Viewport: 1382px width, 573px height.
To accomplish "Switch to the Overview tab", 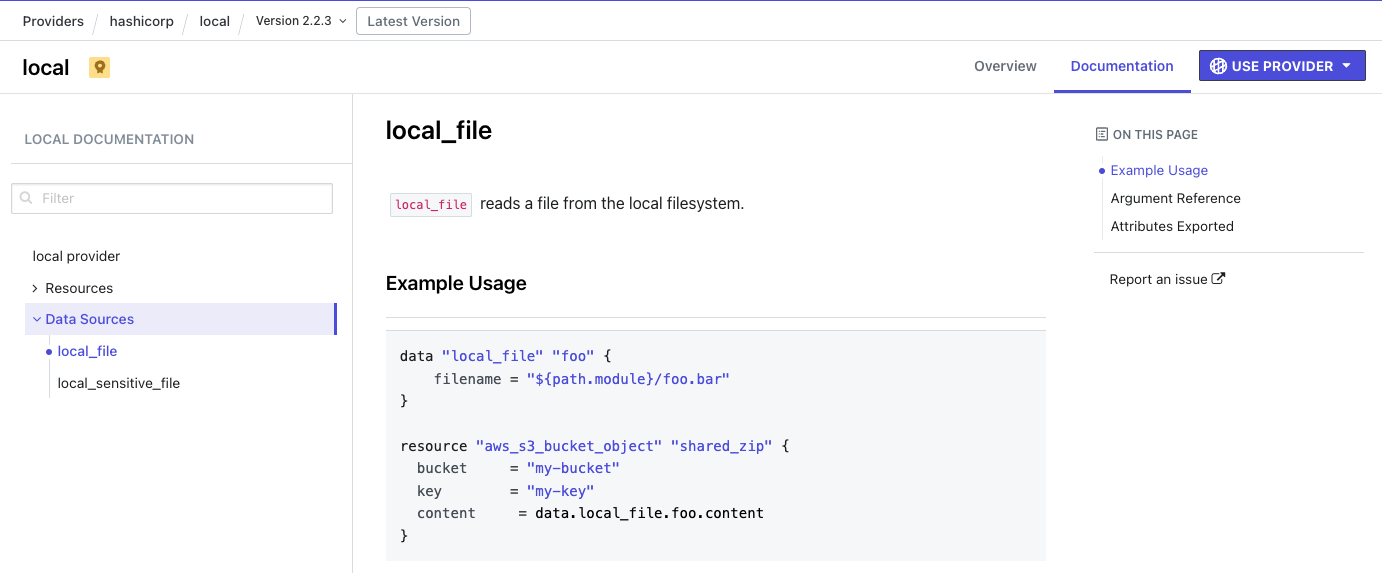I will [1005, 66].
